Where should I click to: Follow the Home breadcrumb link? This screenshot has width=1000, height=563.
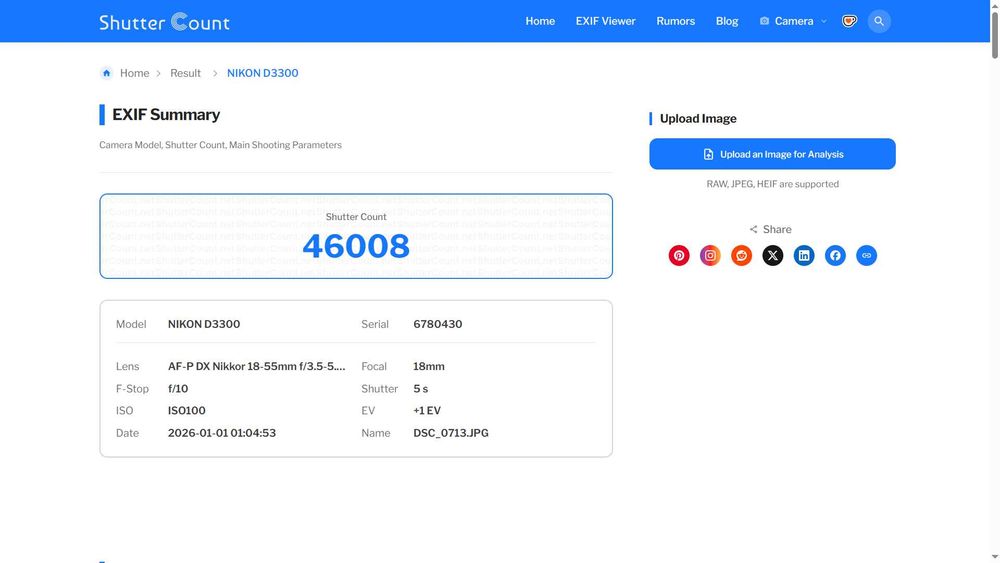tap(134, 73)
